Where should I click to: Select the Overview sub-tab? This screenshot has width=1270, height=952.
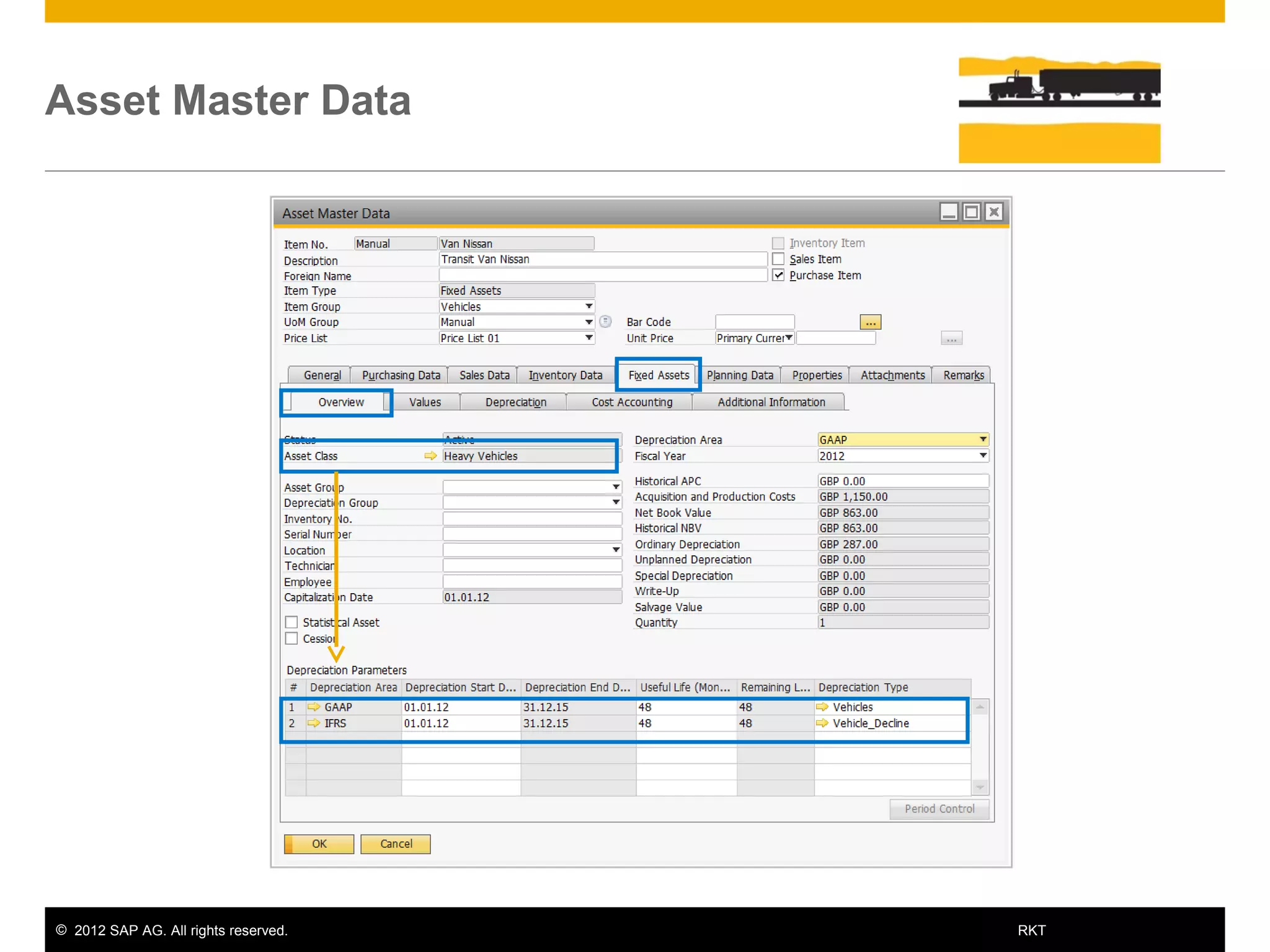(x=340, y=402)
